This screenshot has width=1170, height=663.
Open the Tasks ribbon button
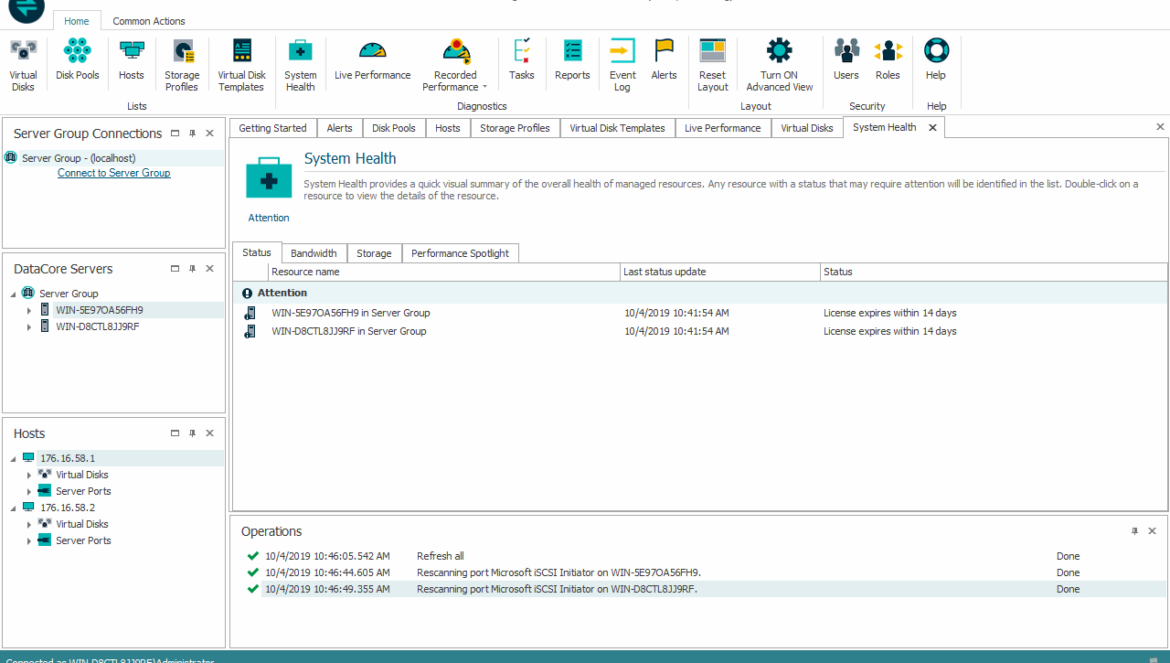click(x=522, y=60)
